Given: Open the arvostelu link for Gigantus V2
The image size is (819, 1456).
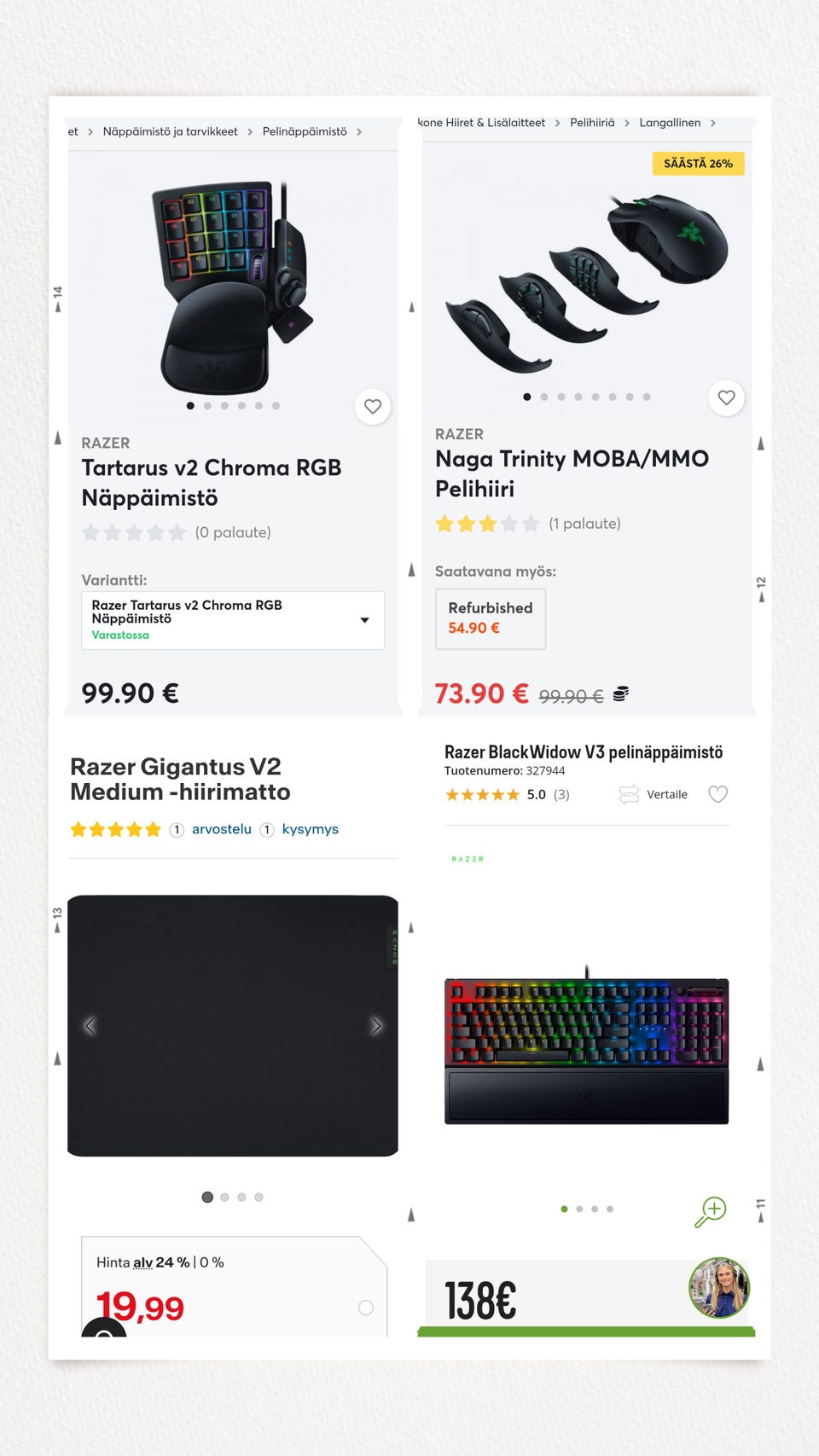Looking at the screenshot, I should click(221, 829).
